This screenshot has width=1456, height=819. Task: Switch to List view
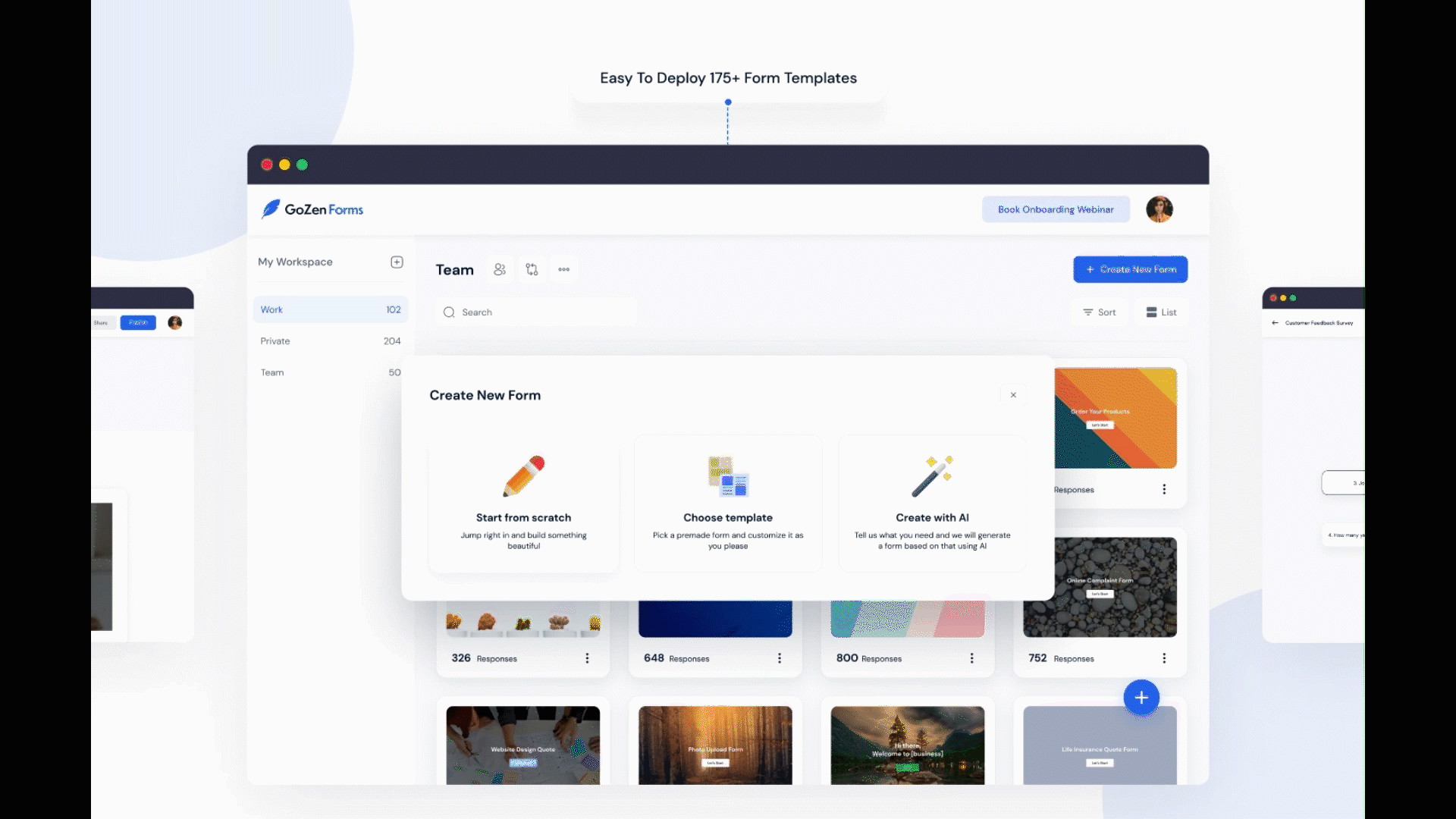1161,312
